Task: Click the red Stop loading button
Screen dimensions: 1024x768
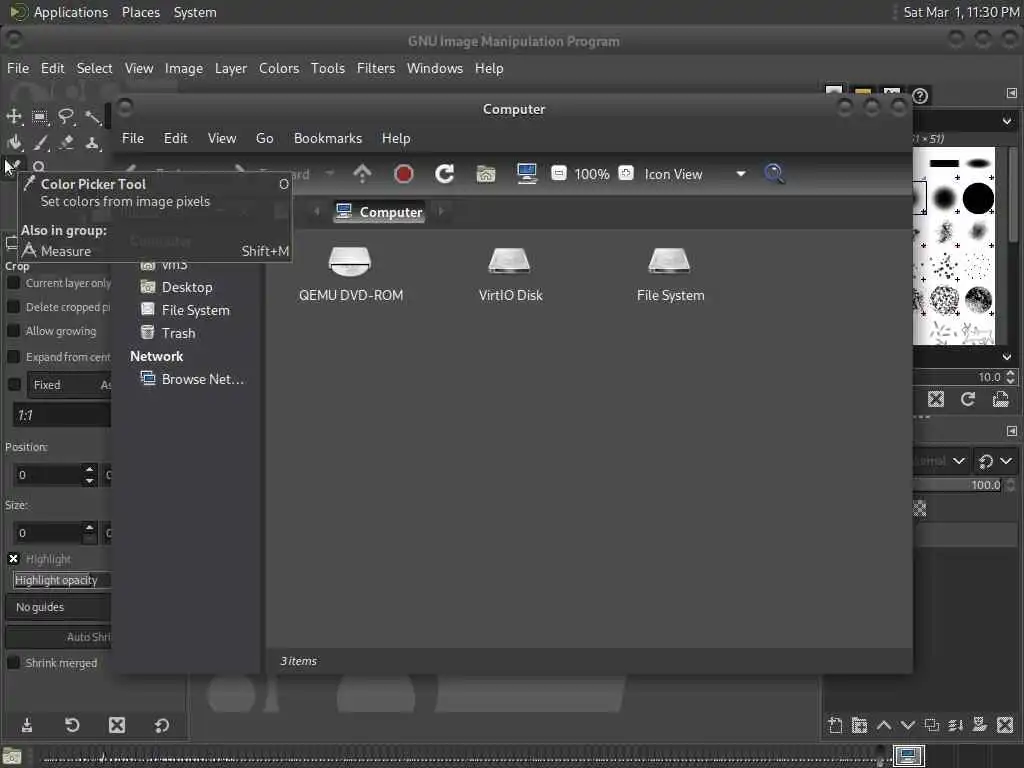Action: [404, 174]
